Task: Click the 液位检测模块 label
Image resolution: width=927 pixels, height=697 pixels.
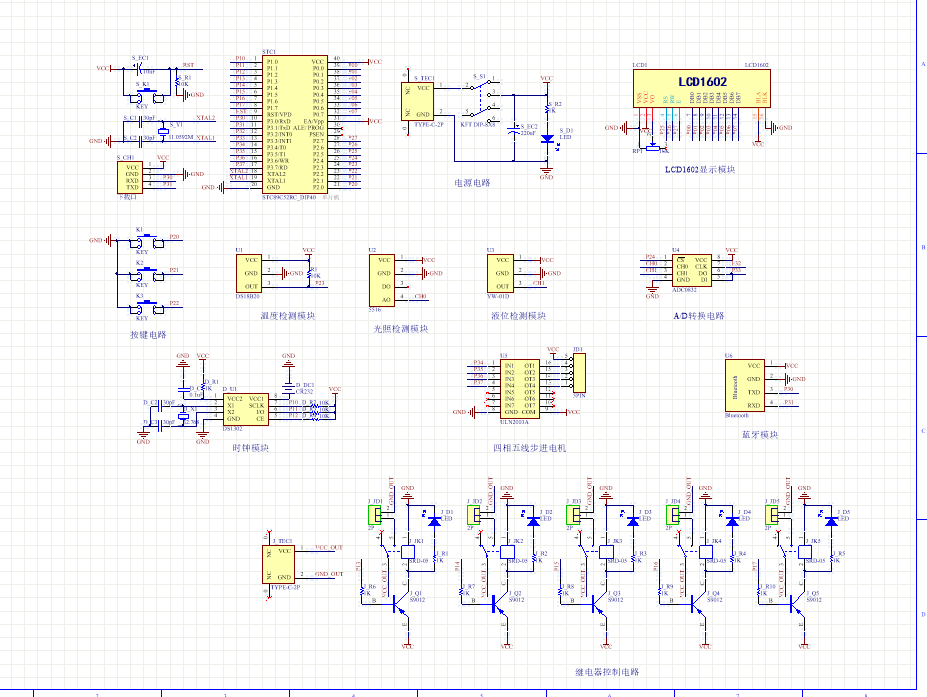Action: (x=518, y=316)
